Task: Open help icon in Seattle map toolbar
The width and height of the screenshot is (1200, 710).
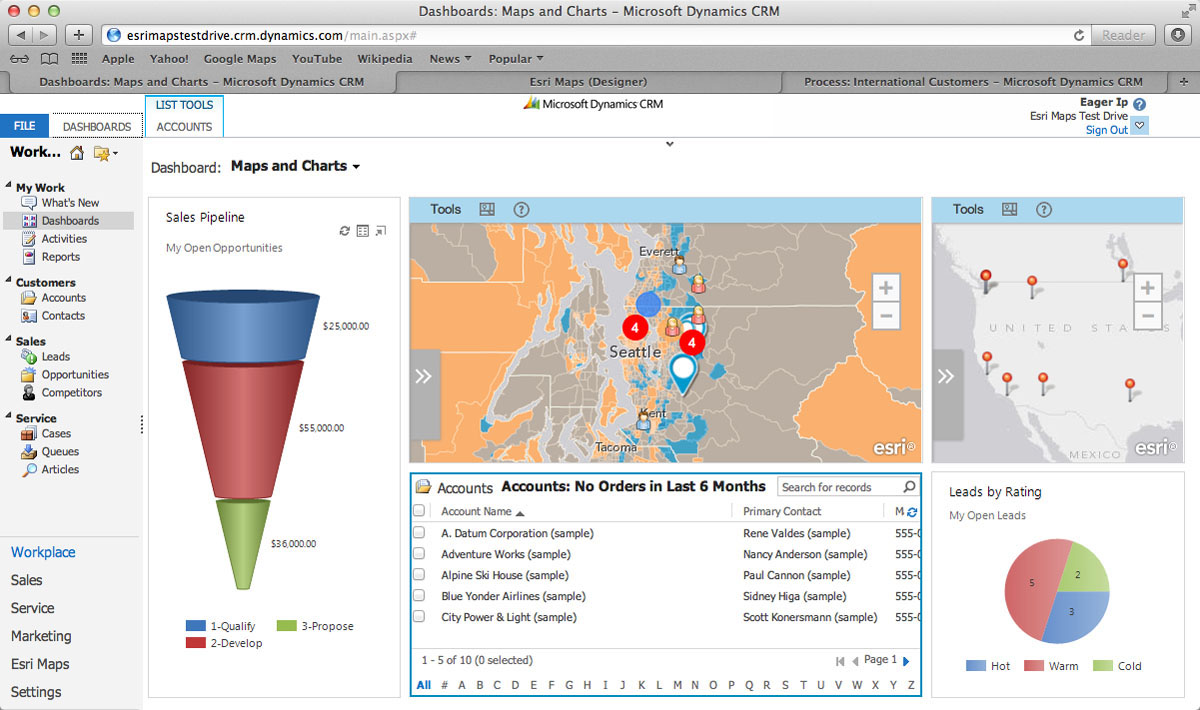Action: point(521,210)
